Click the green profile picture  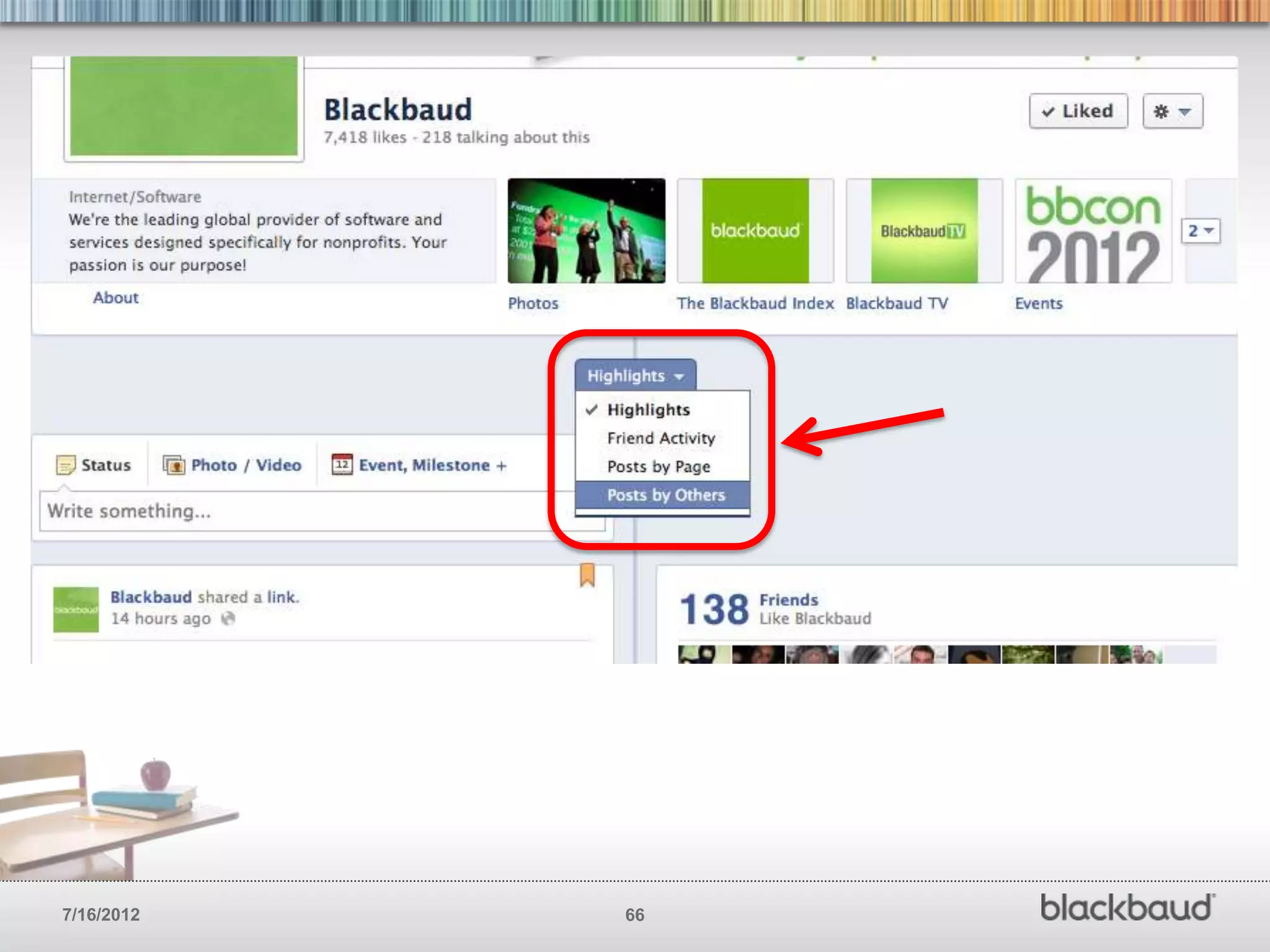(184, 107)
